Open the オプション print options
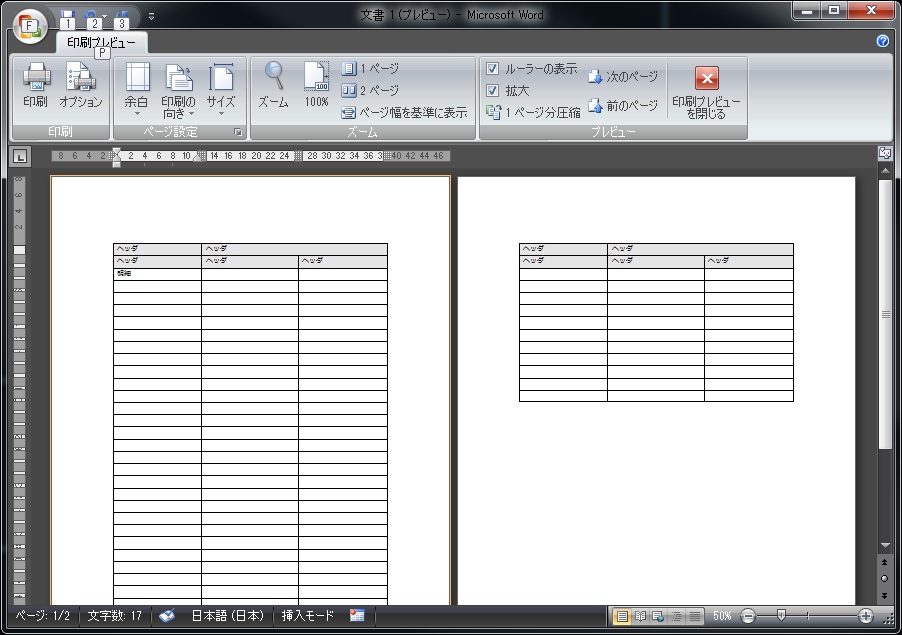This screenshot has height=635, width=902. coord(80,86)
